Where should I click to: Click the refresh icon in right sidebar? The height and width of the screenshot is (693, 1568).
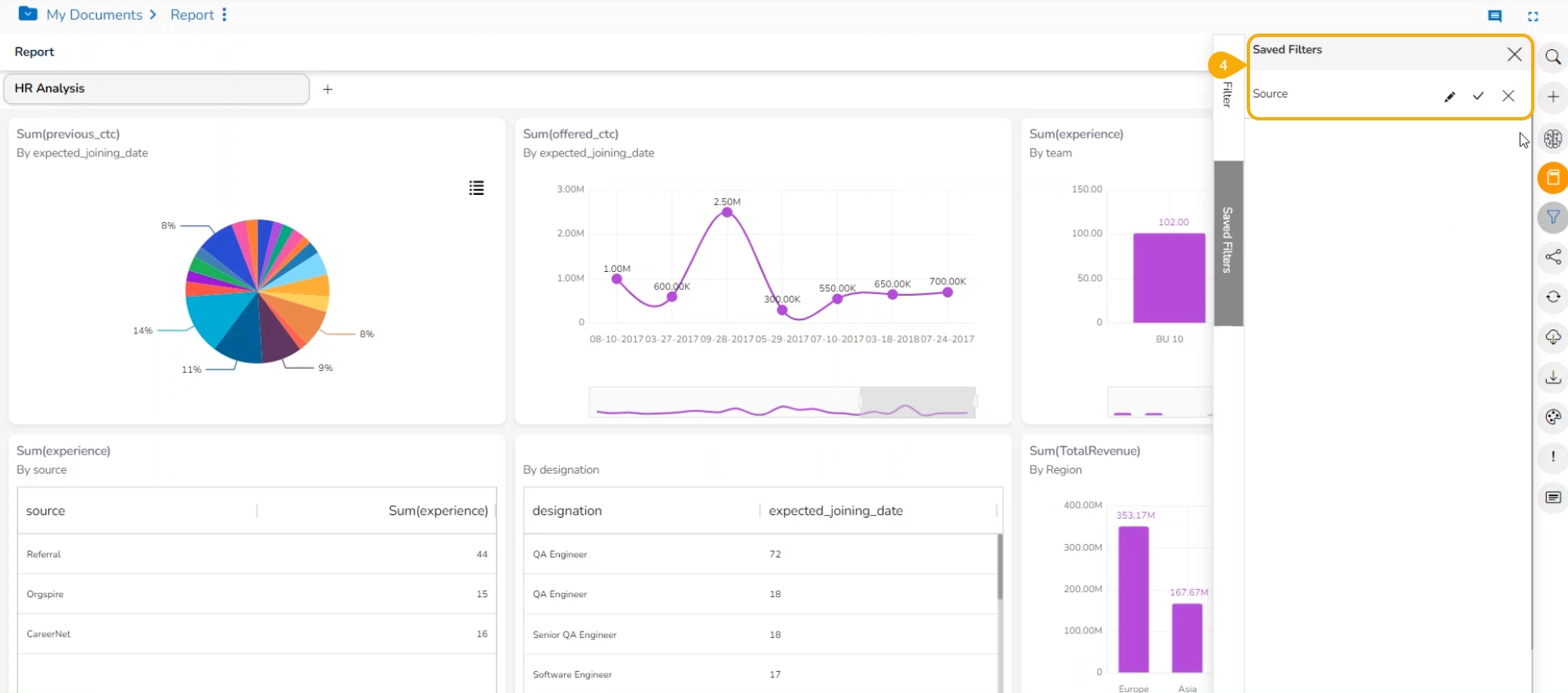click(1552, 297)
